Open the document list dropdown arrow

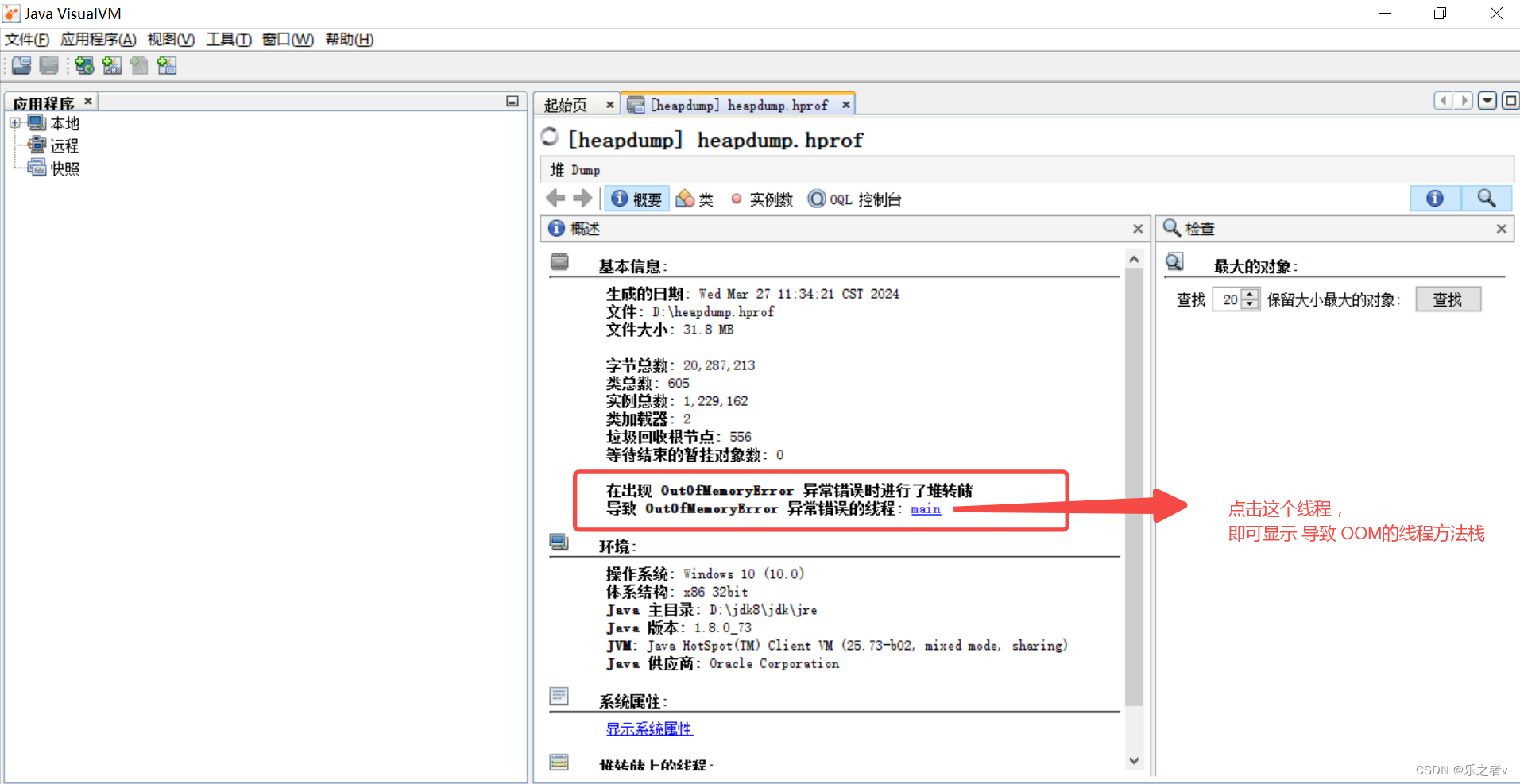(1487, 101)
